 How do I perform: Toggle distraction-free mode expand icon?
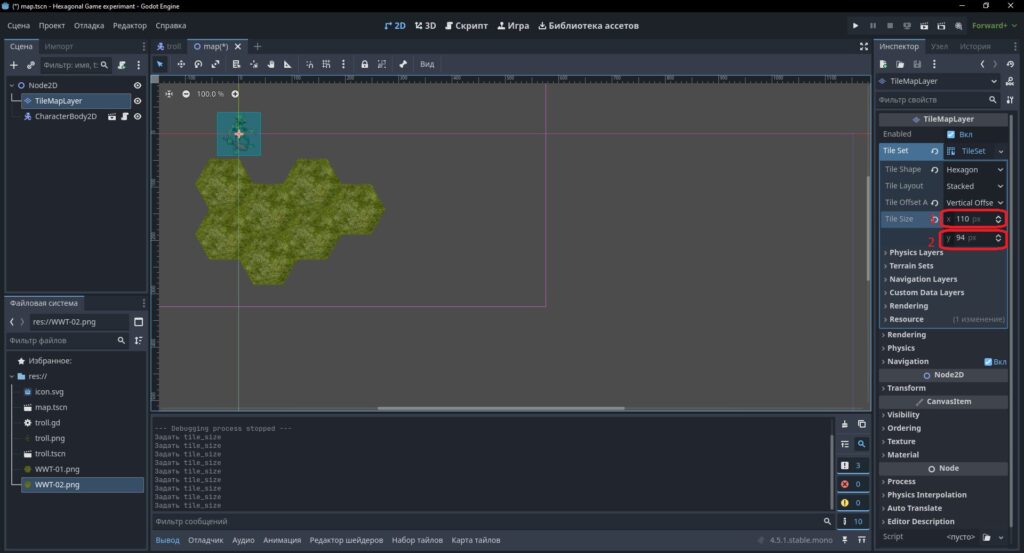(x=863, y=46)
